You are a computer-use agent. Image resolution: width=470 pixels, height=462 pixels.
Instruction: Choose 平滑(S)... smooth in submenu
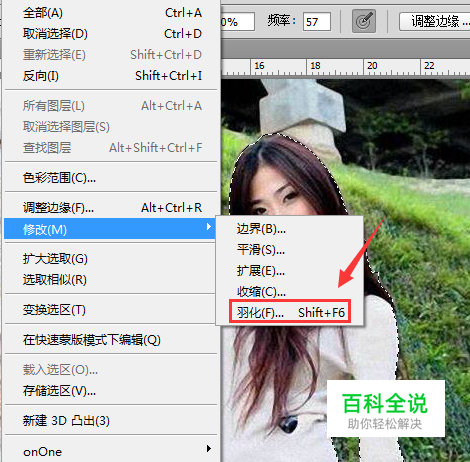tap(289, 250)
